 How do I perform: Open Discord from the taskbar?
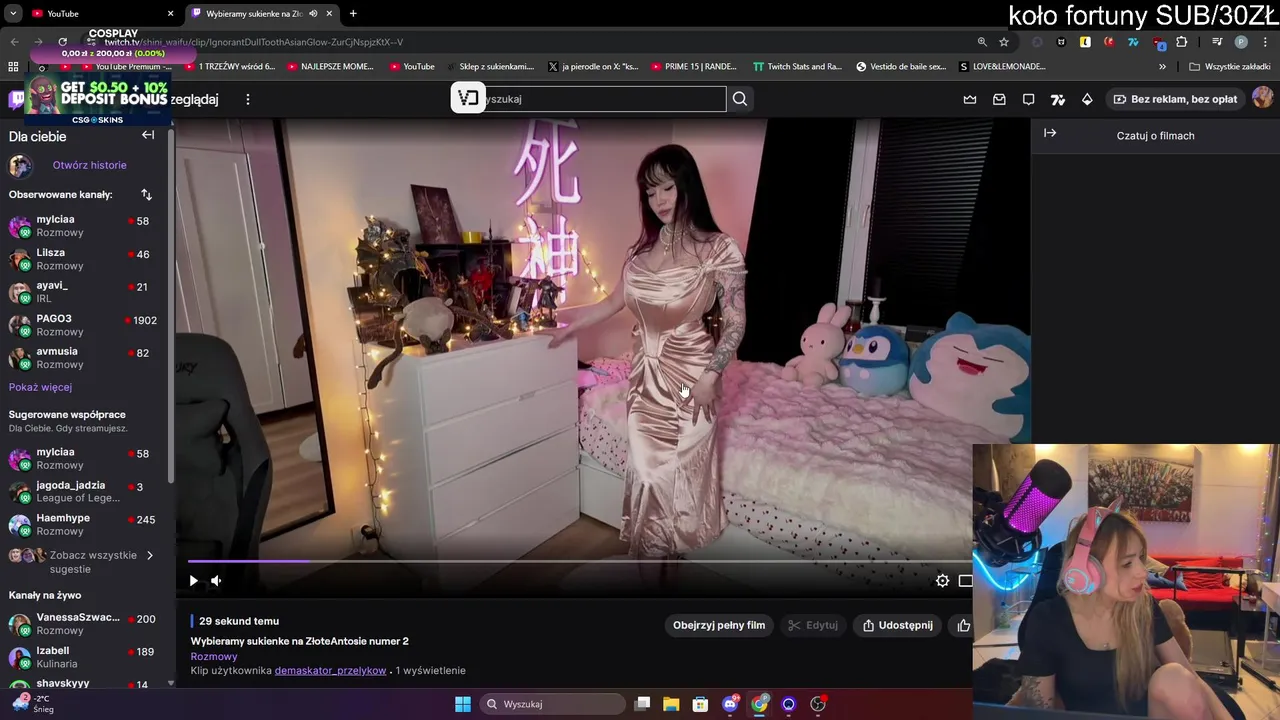[731, 704]
